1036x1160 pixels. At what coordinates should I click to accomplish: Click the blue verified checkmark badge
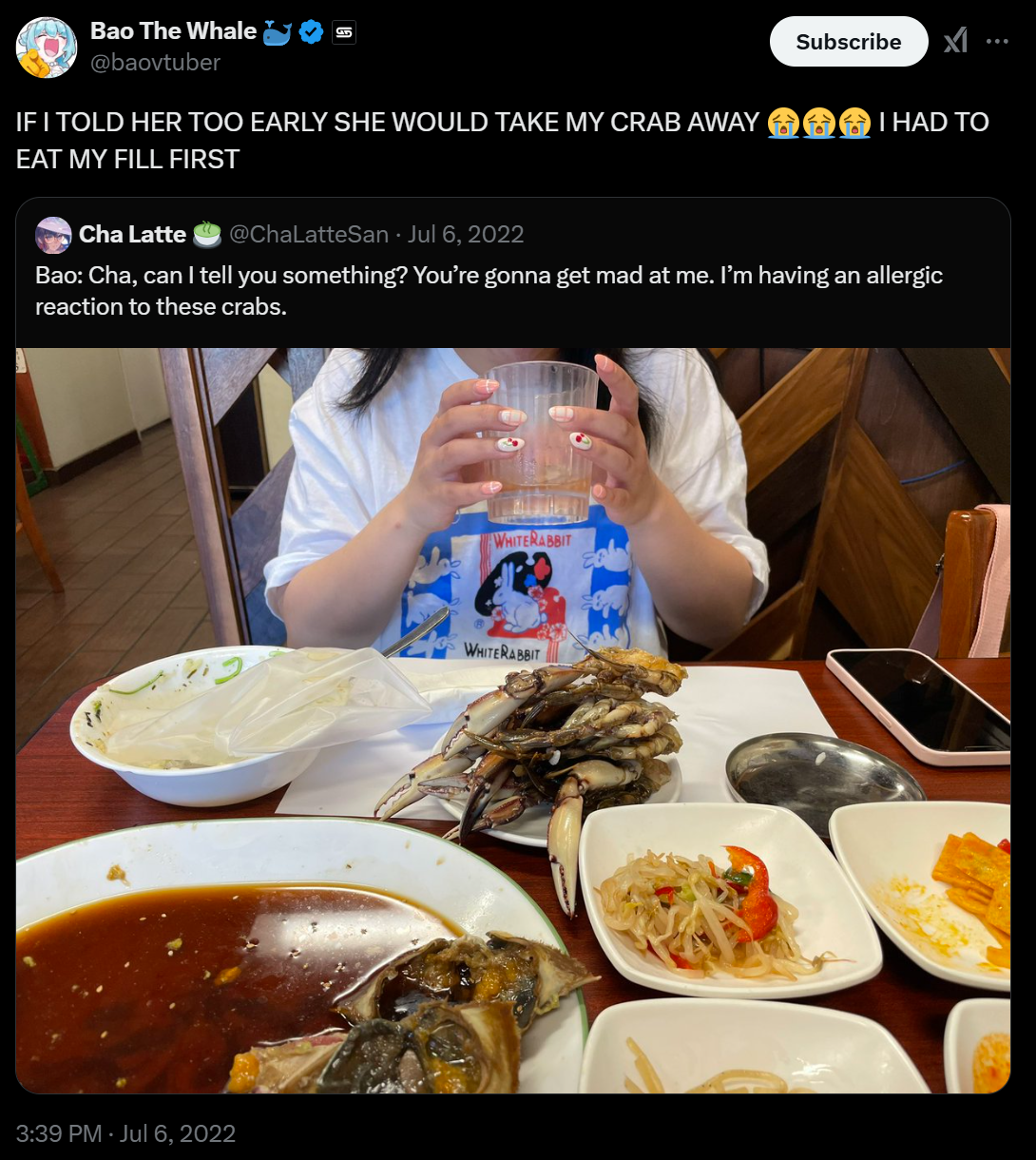coord(311,32)
